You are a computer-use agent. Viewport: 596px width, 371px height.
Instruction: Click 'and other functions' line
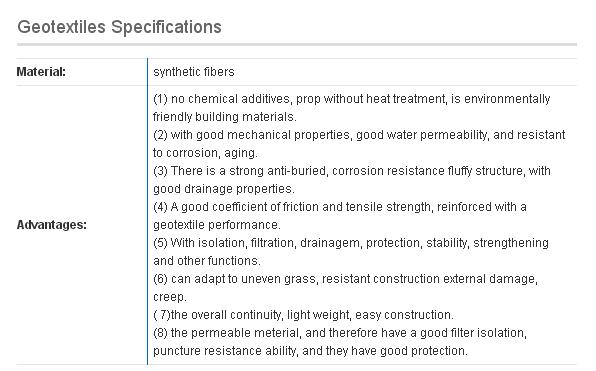point(207,261)
